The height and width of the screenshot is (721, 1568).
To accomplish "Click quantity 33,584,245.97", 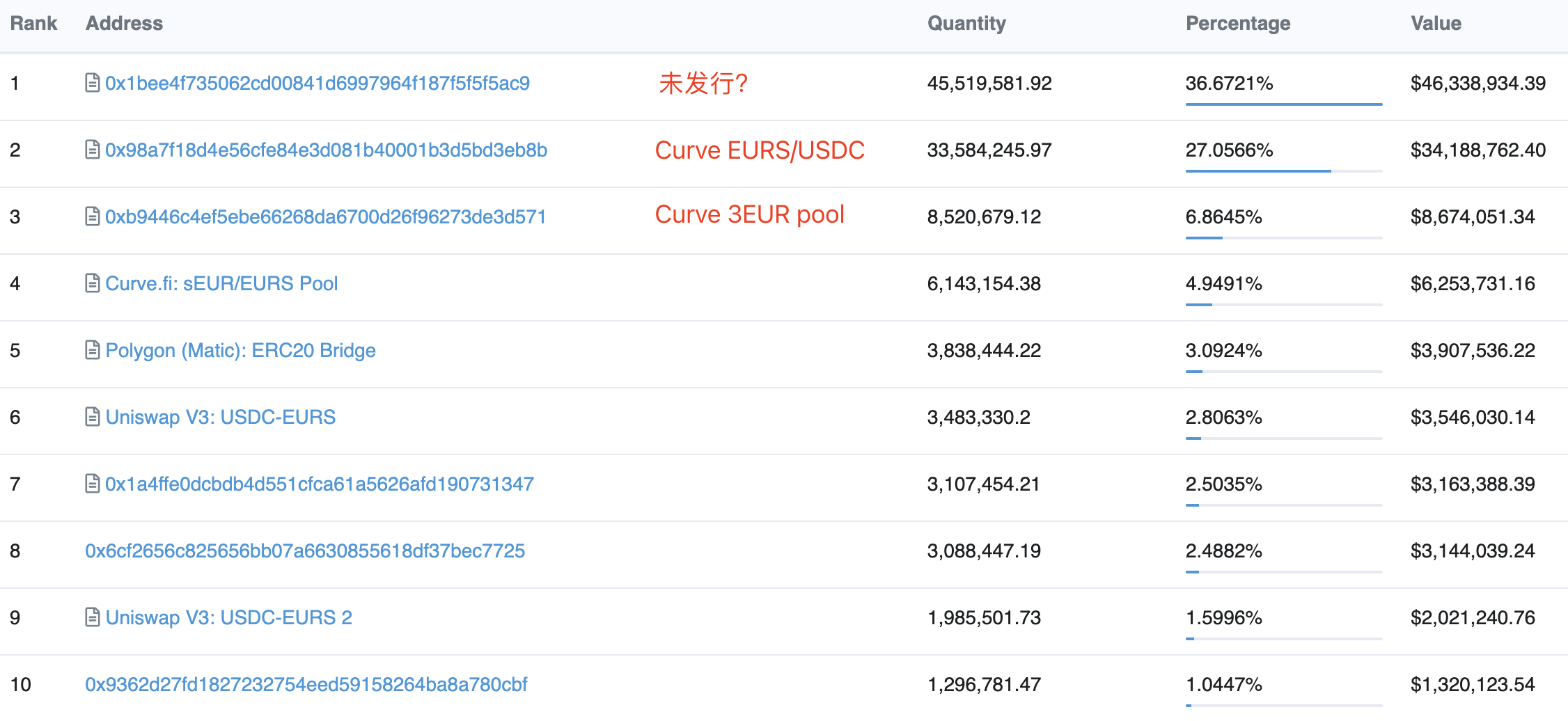I will (x=989, y=150).
